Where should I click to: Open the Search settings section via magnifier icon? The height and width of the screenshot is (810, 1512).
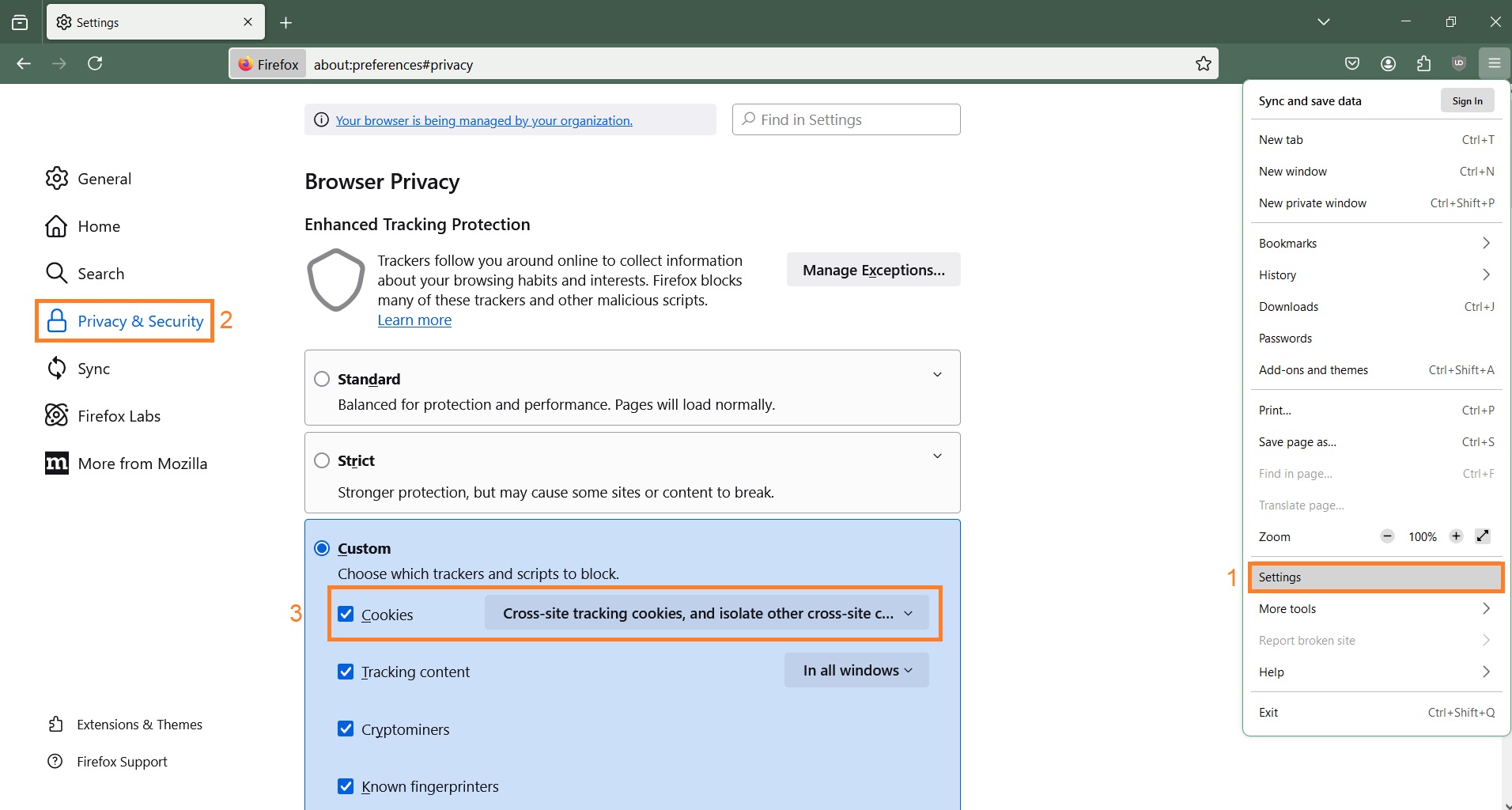point(56,273)
